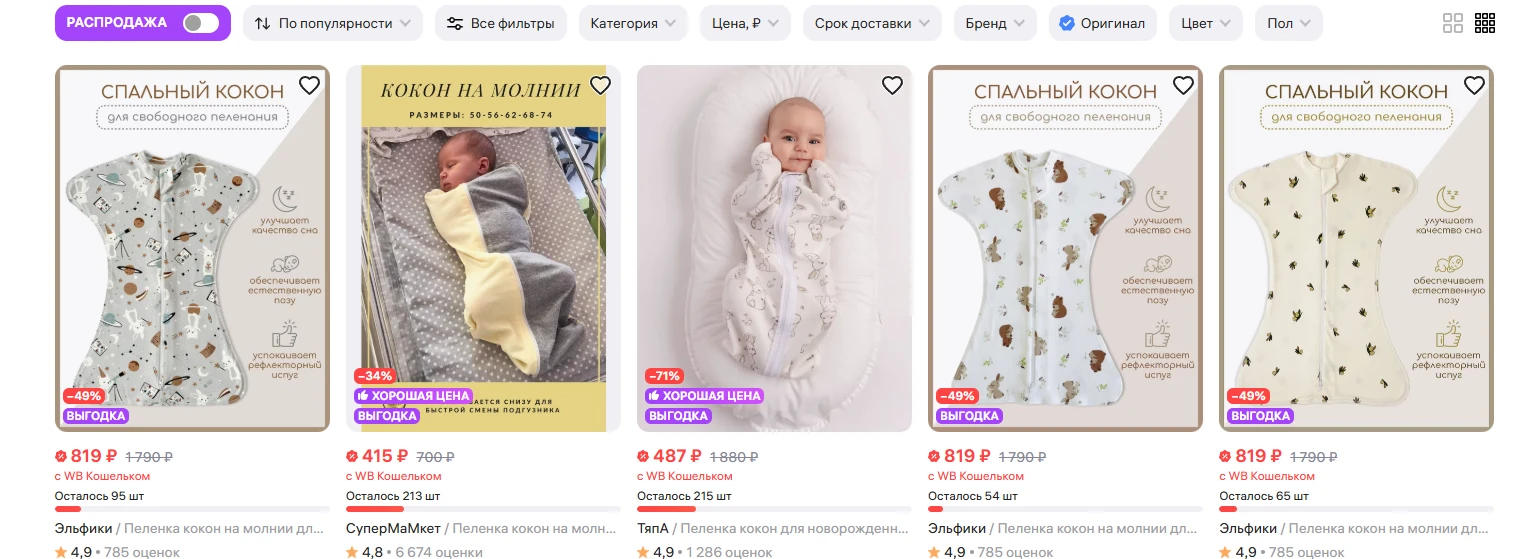1526x559 pixels.
Task: Expand the Цена, ₽ price filter
Action: pos(745,23)
